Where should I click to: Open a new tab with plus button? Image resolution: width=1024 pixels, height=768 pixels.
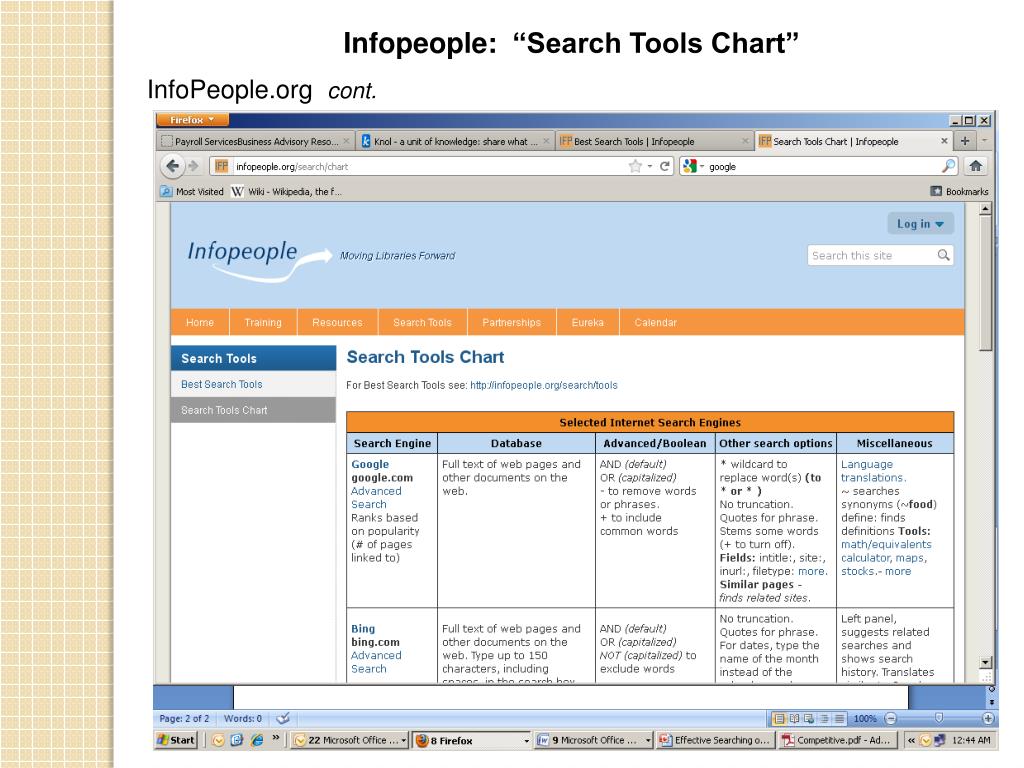[x=965, y=140]
